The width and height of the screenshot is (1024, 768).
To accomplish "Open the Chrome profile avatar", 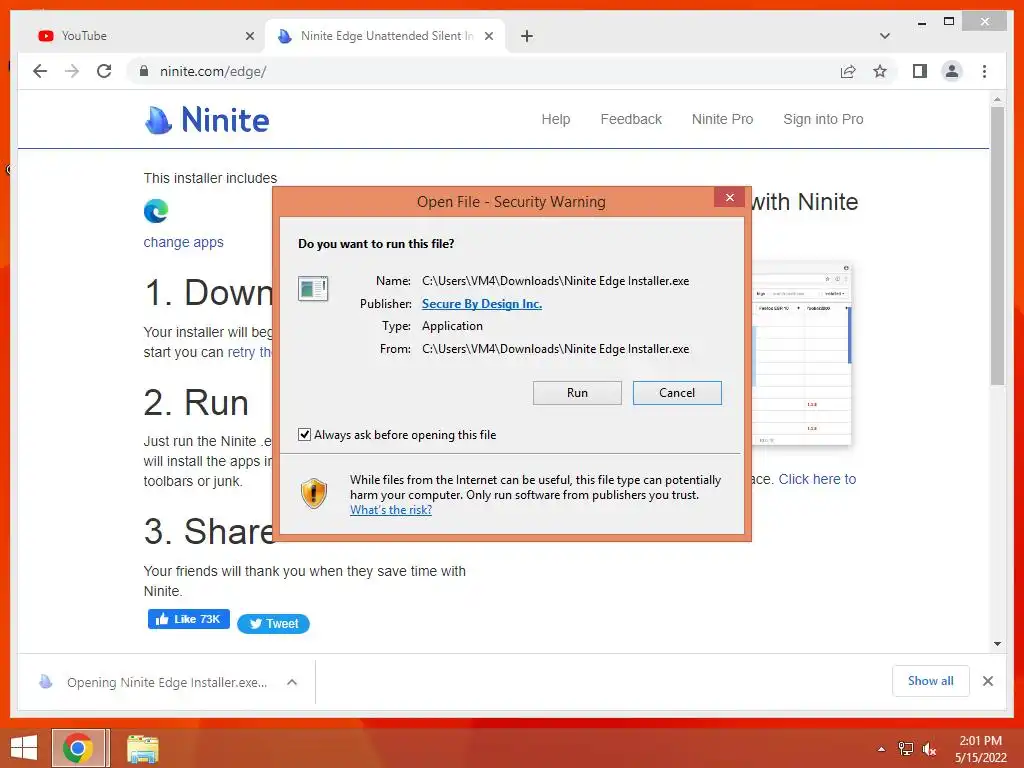I will [952, 71].
